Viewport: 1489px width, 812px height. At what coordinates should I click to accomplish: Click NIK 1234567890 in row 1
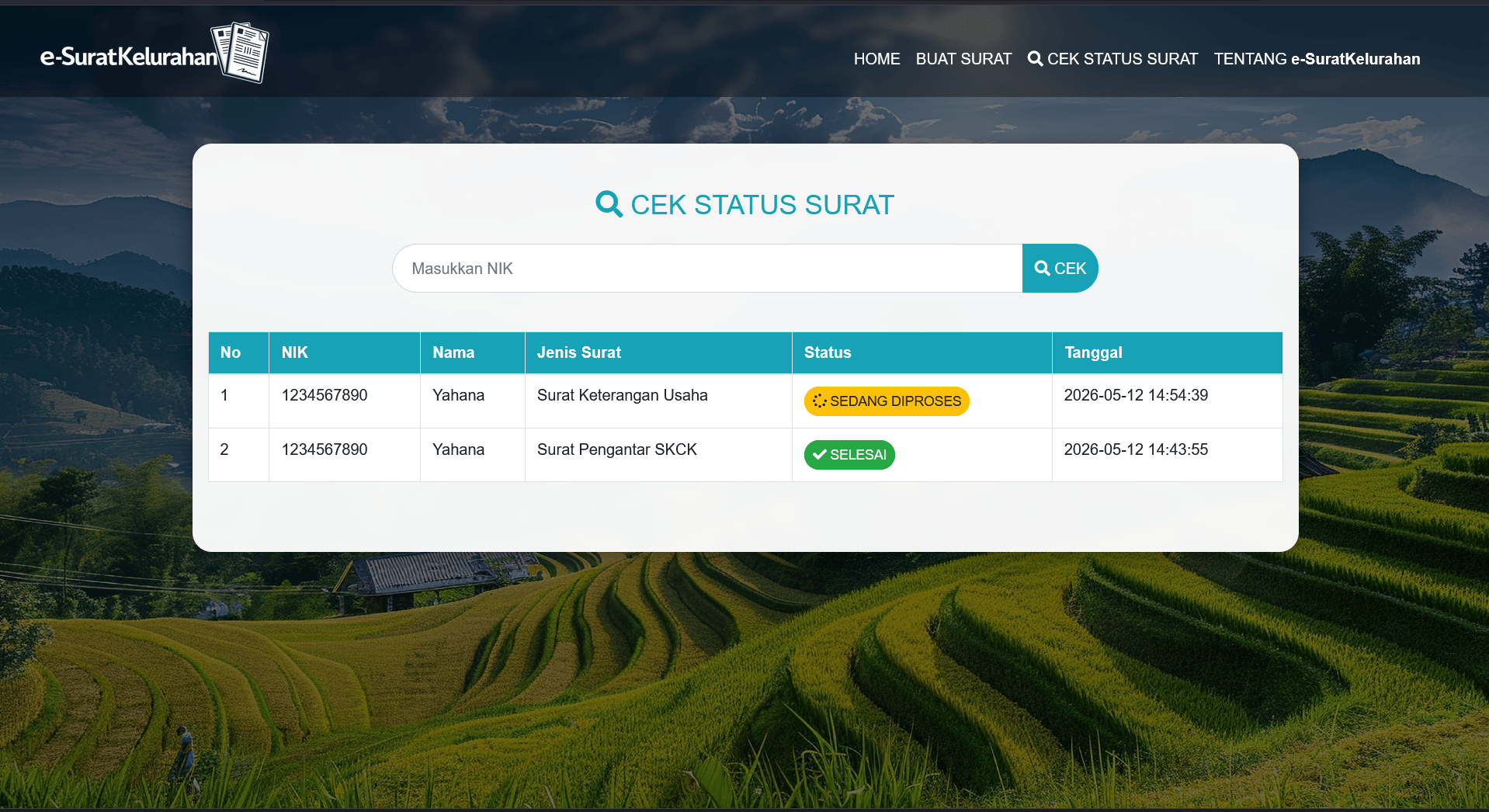325,395
